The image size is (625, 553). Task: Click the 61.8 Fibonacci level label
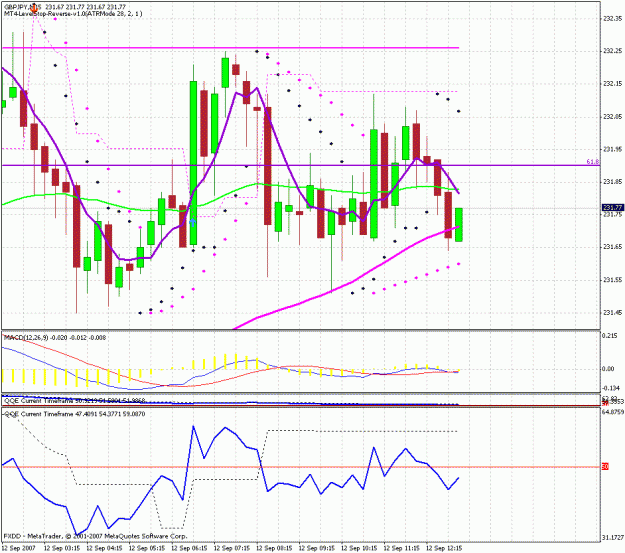pos(592,161)
